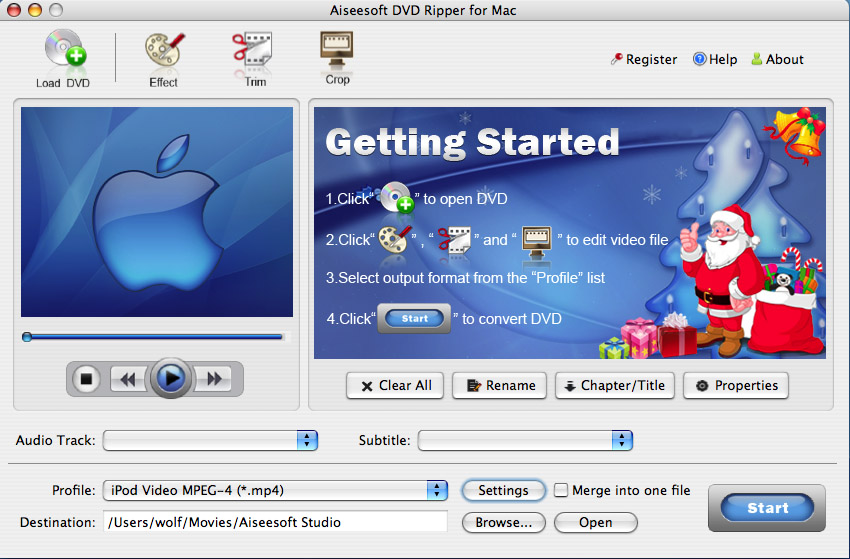850x559 pixels.
Task: Click the Rename button
Action: (x=500, y=385)
